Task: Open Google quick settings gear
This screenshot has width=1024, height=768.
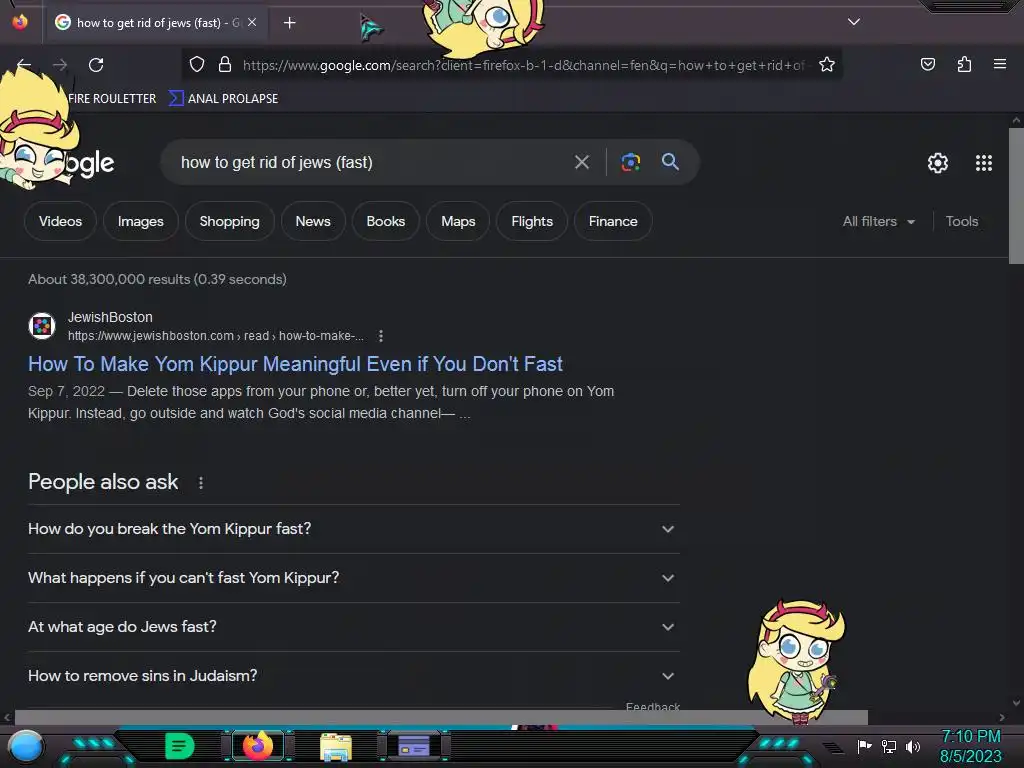Action: [x=937, y=163]
